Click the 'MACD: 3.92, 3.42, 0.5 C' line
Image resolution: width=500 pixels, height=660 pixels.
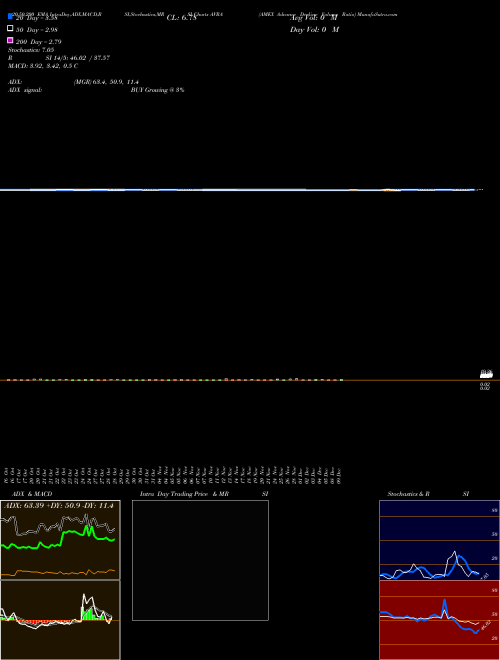(43, 66)
